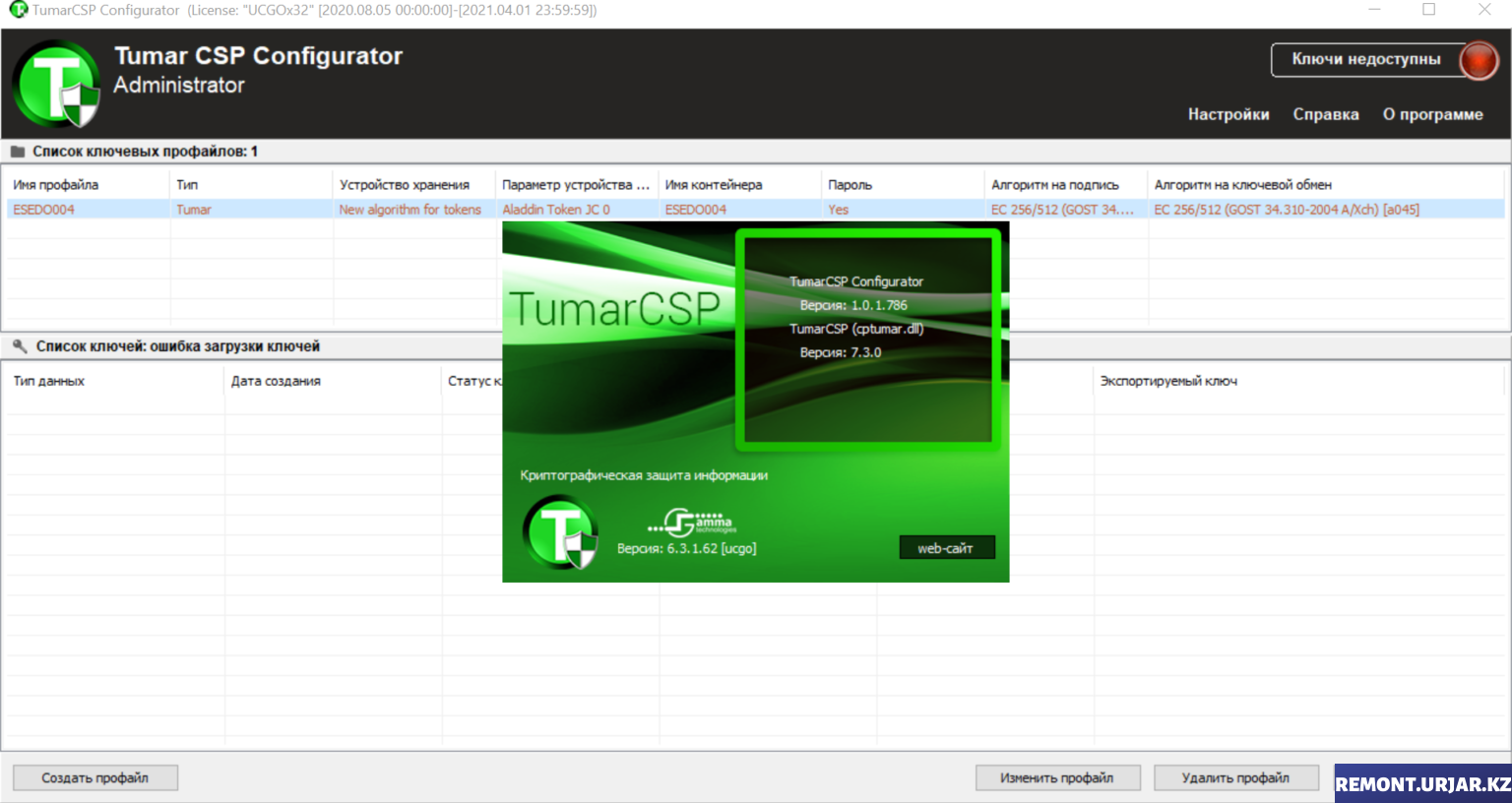The width and height of the screenshot is (1512, 803).
Task: Open the 'Настройки' menu
Action: click(1228, 114)
